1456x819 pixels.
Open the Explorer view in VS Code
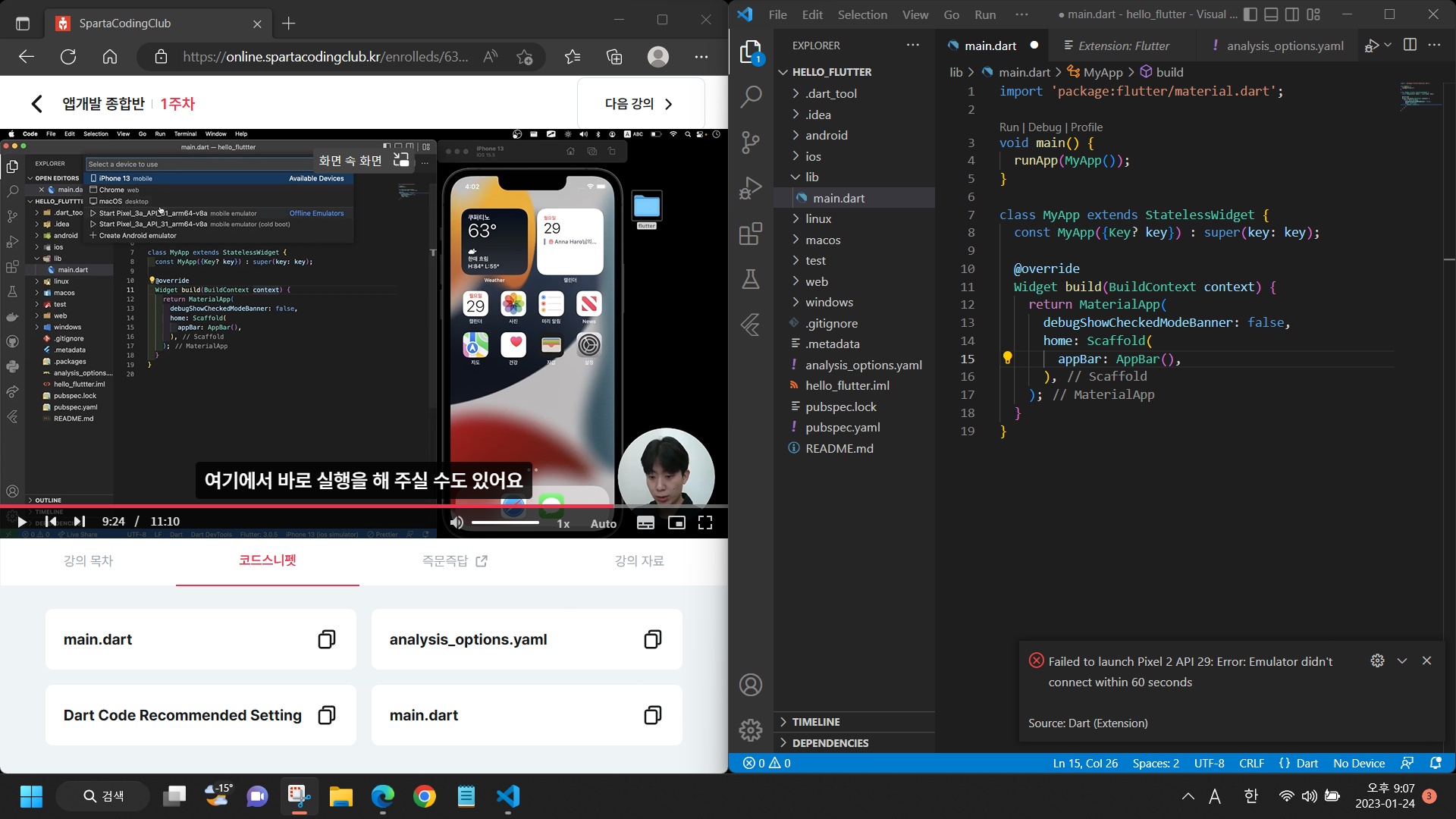click(x=751, y=52)
